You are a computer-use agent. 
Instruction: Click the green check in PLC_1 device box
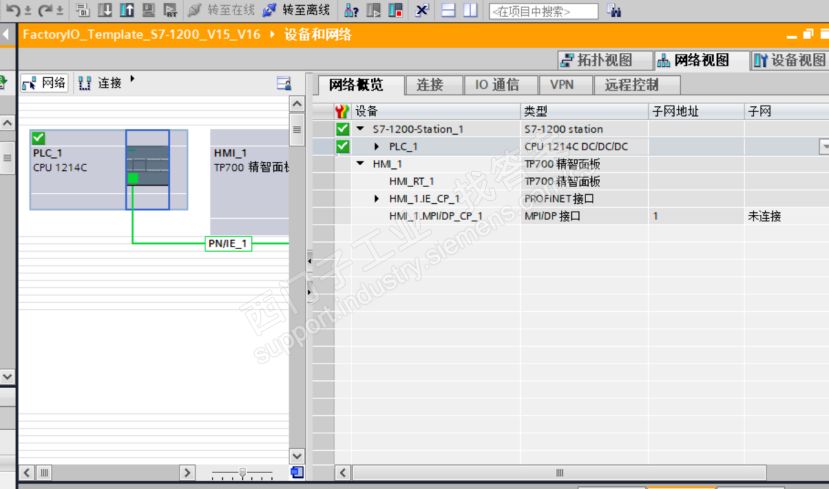(38, 138)
